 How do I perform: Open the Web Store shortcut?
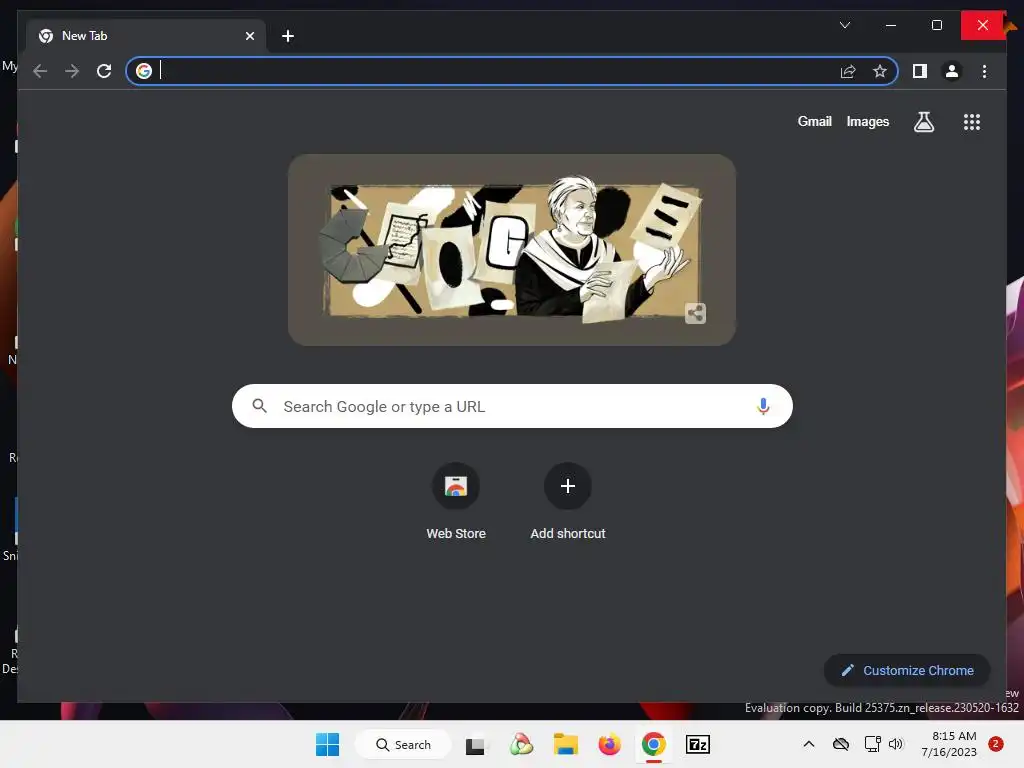[x=456, y=502]
